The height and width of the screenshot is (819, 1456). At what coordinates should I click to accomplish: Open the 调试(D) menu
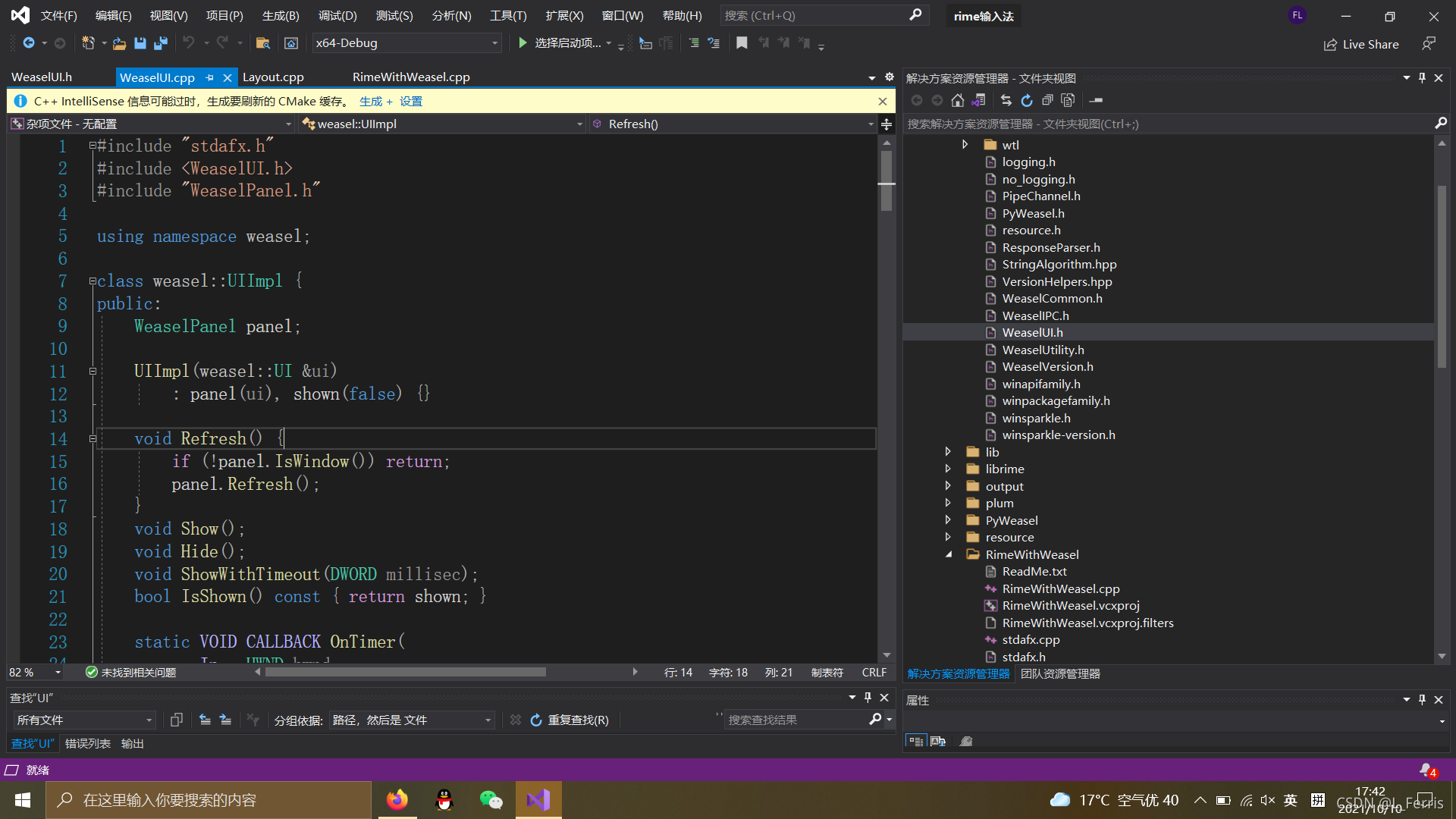337,16
